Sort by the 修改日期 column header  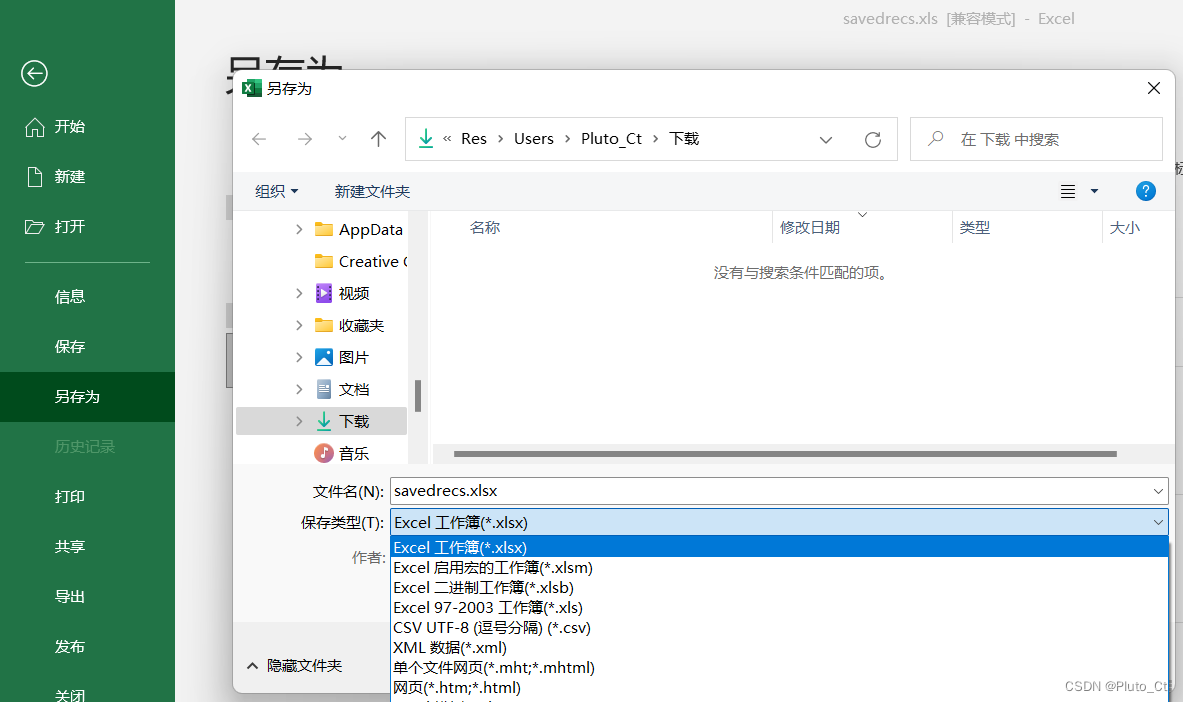pos(810,228)
